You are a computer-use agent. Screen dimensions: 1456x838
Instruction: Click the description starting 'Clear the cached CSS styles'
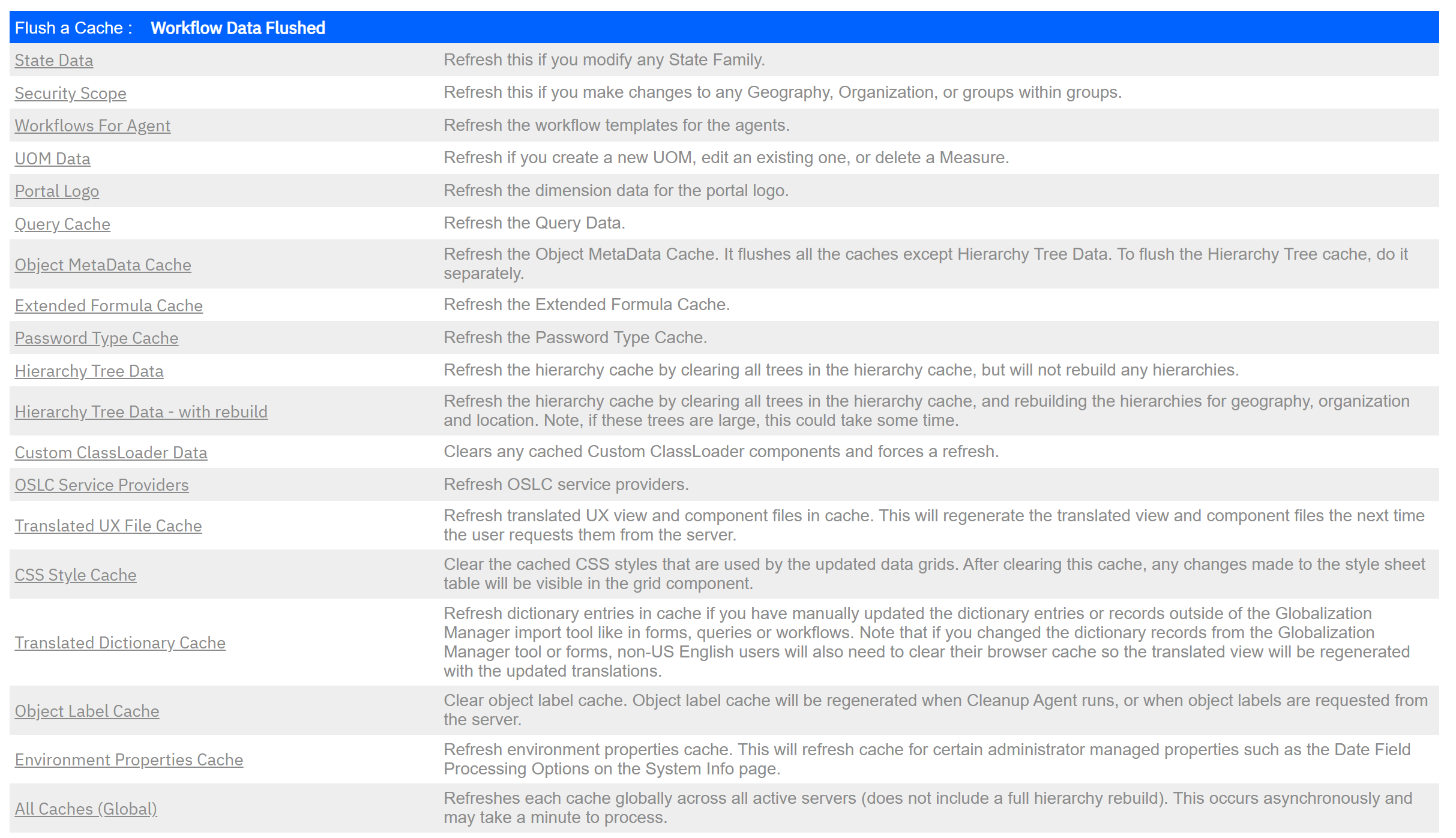(x=935, y=574)
